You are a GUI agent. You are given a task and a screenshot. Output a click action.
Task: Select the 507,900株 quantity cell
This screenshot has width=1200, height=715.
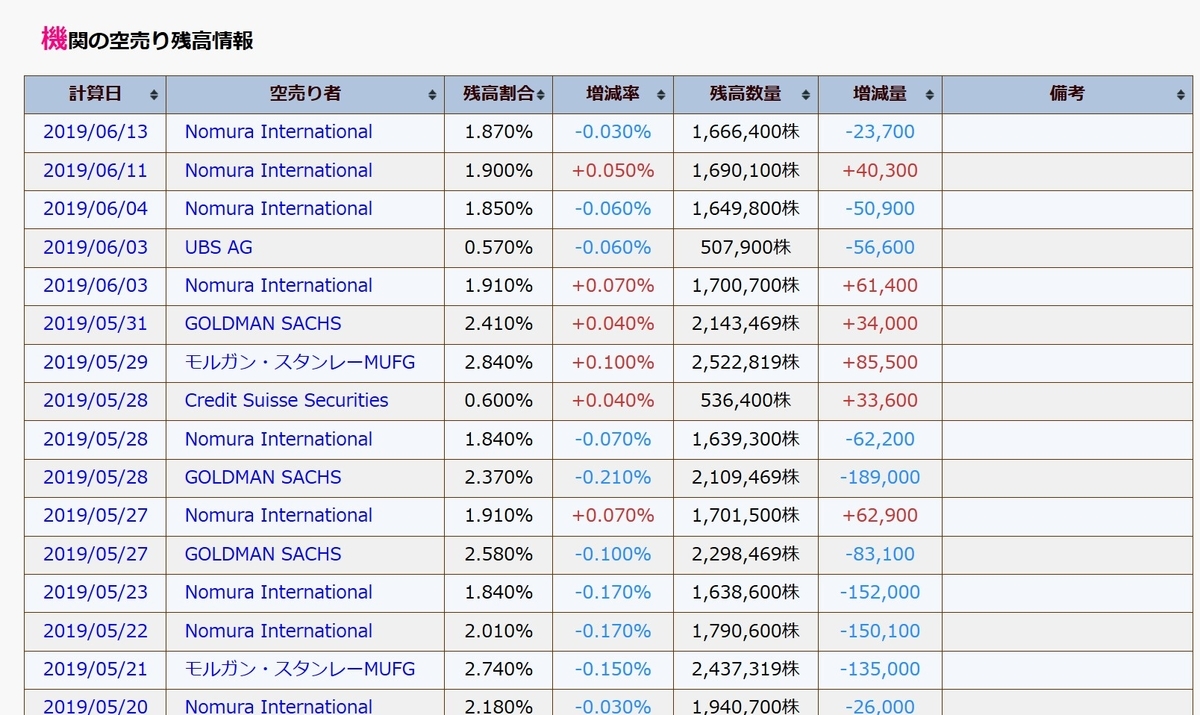click(746, 247)
